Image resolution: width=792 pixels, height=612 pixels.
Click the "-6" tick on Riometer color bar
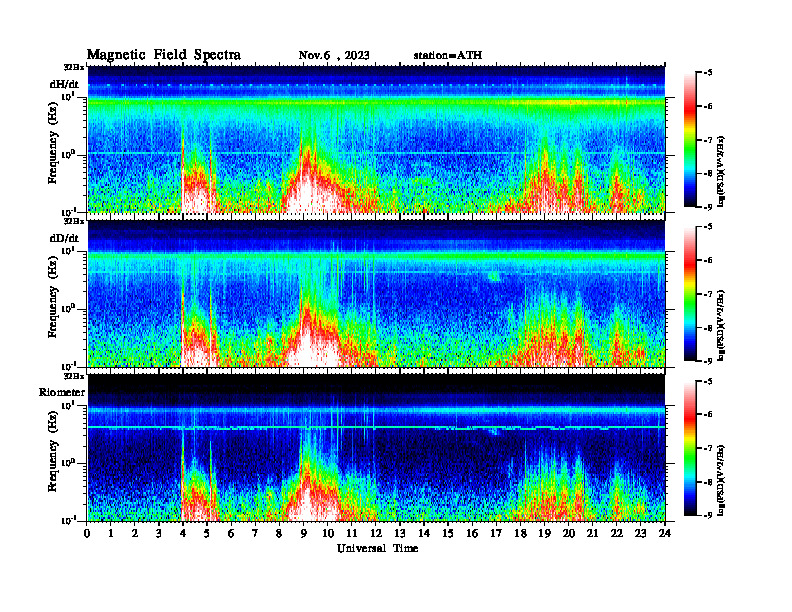(x=709, y=414)
